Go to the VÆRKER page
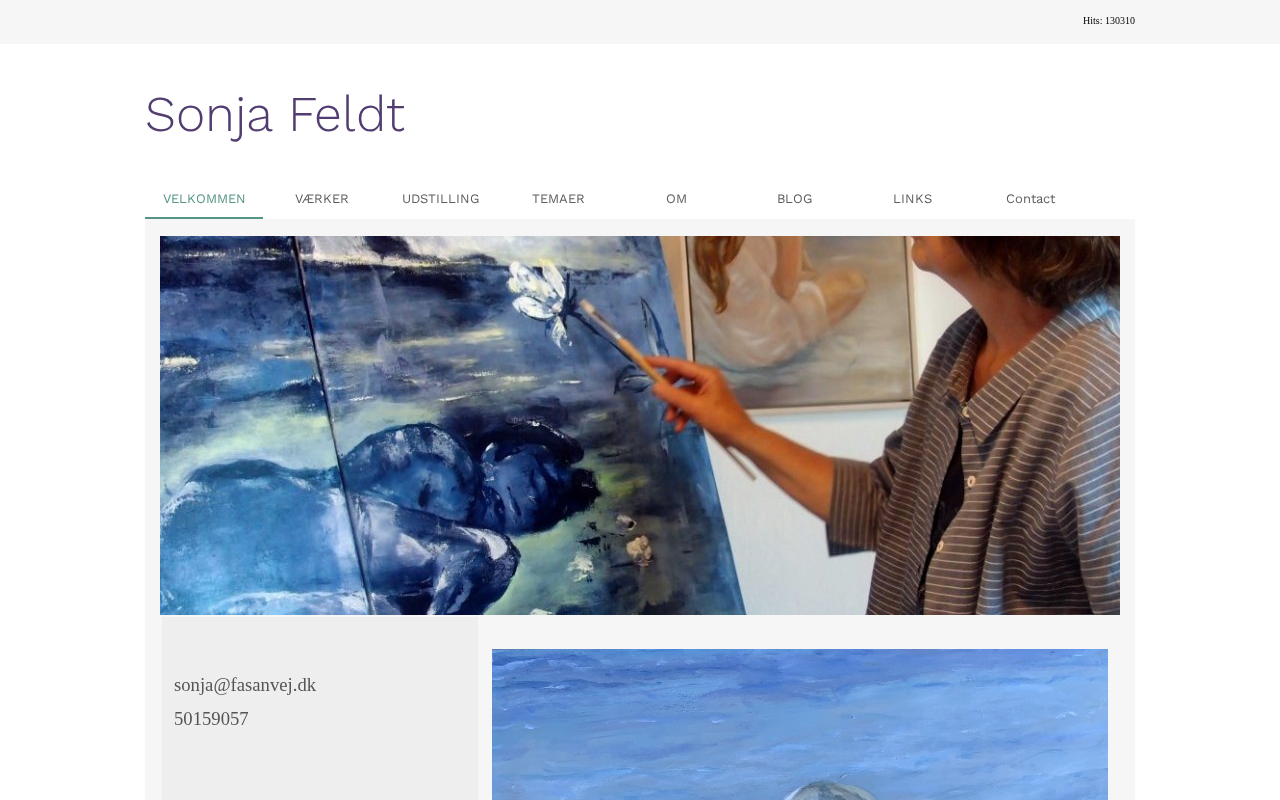The height and width of the screenshot is (800, 1280). pos(322,199)
